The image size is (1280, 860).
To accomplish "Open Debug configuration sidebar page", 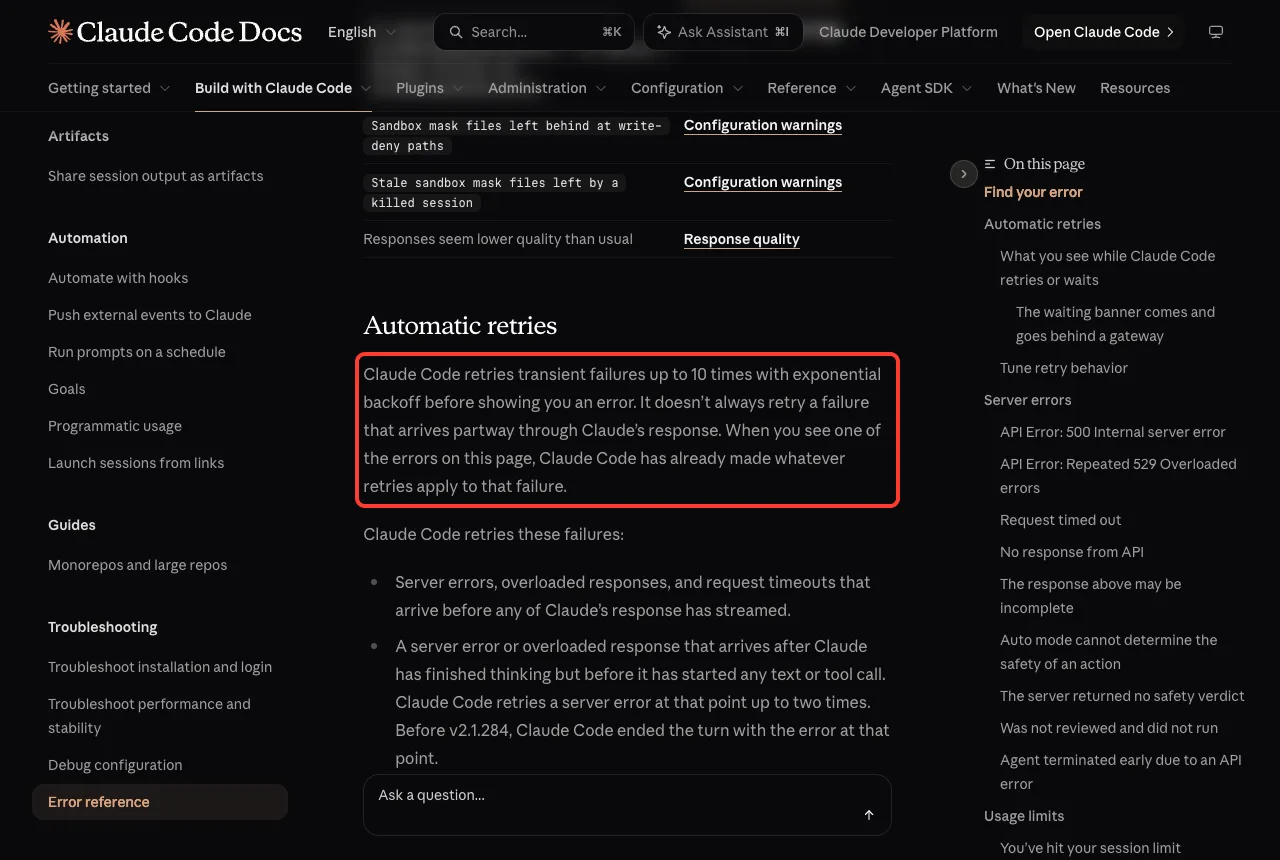I will coord(115,765).
